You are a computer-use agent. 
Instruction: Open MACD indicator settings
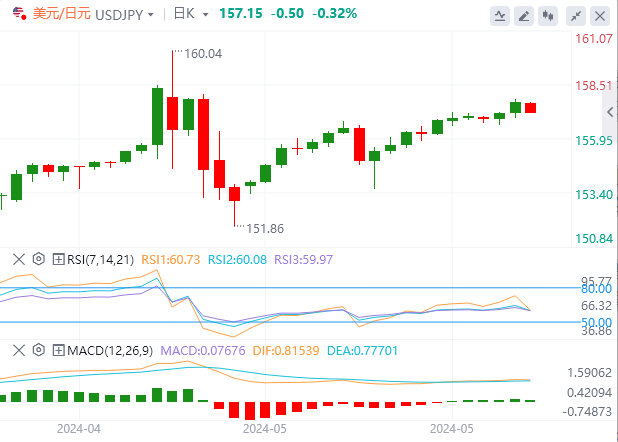click(39, 350)
